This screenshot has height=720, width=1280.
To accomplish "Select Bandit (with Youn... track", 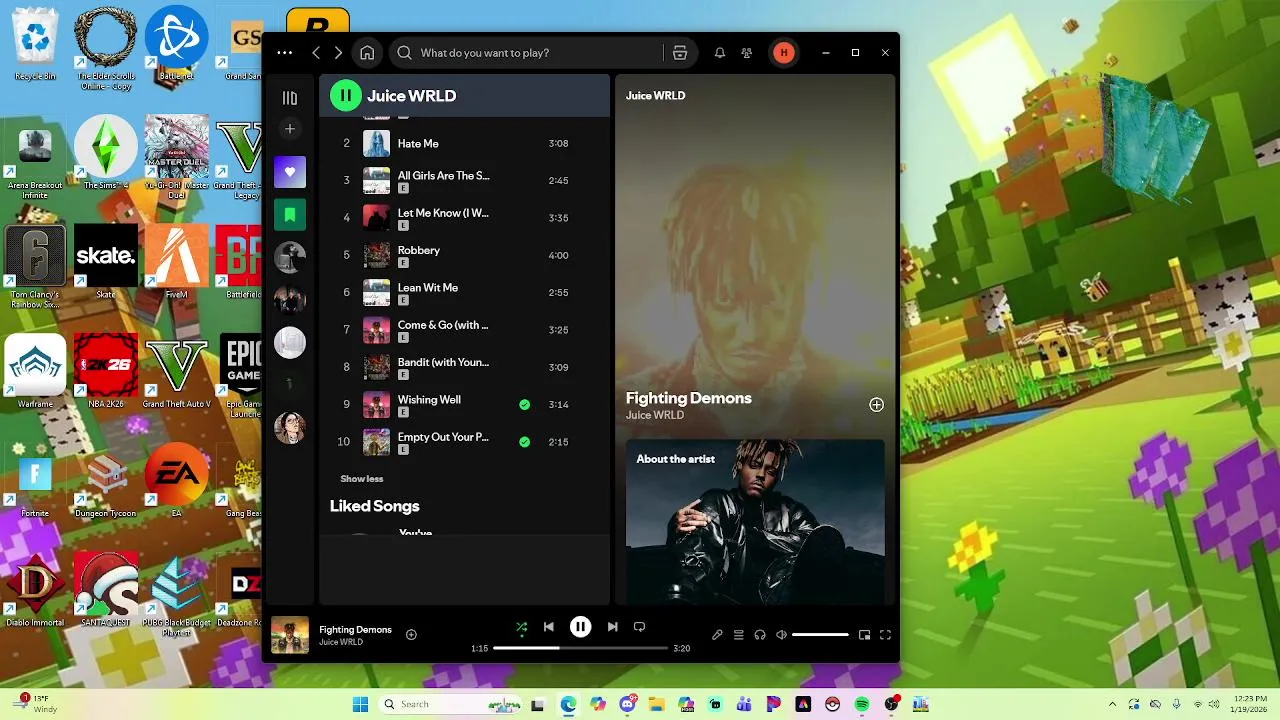I will point(464,367).
